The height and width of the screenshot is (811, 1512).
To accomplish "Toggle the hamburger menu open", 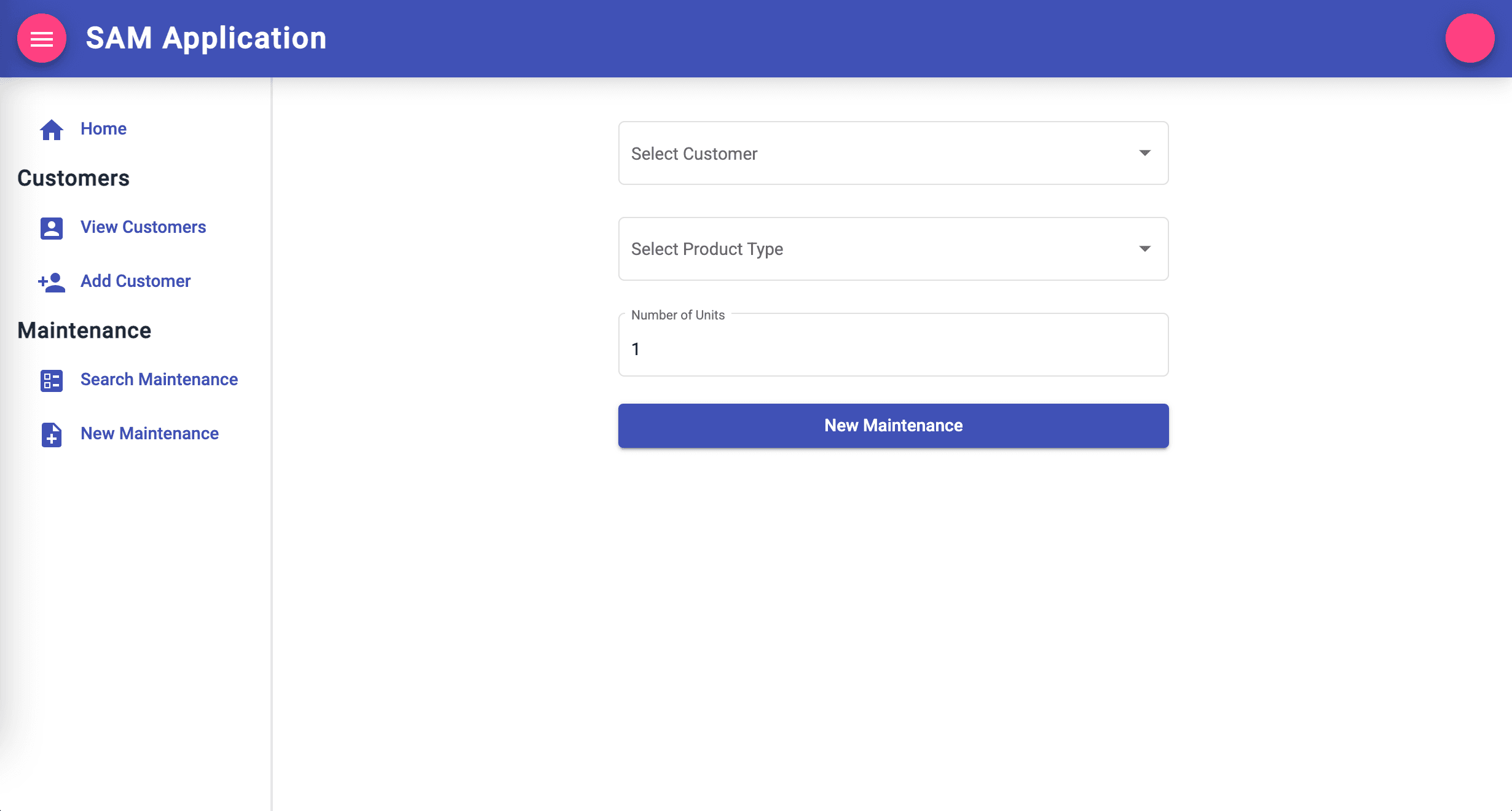I will tap(41, 38).
